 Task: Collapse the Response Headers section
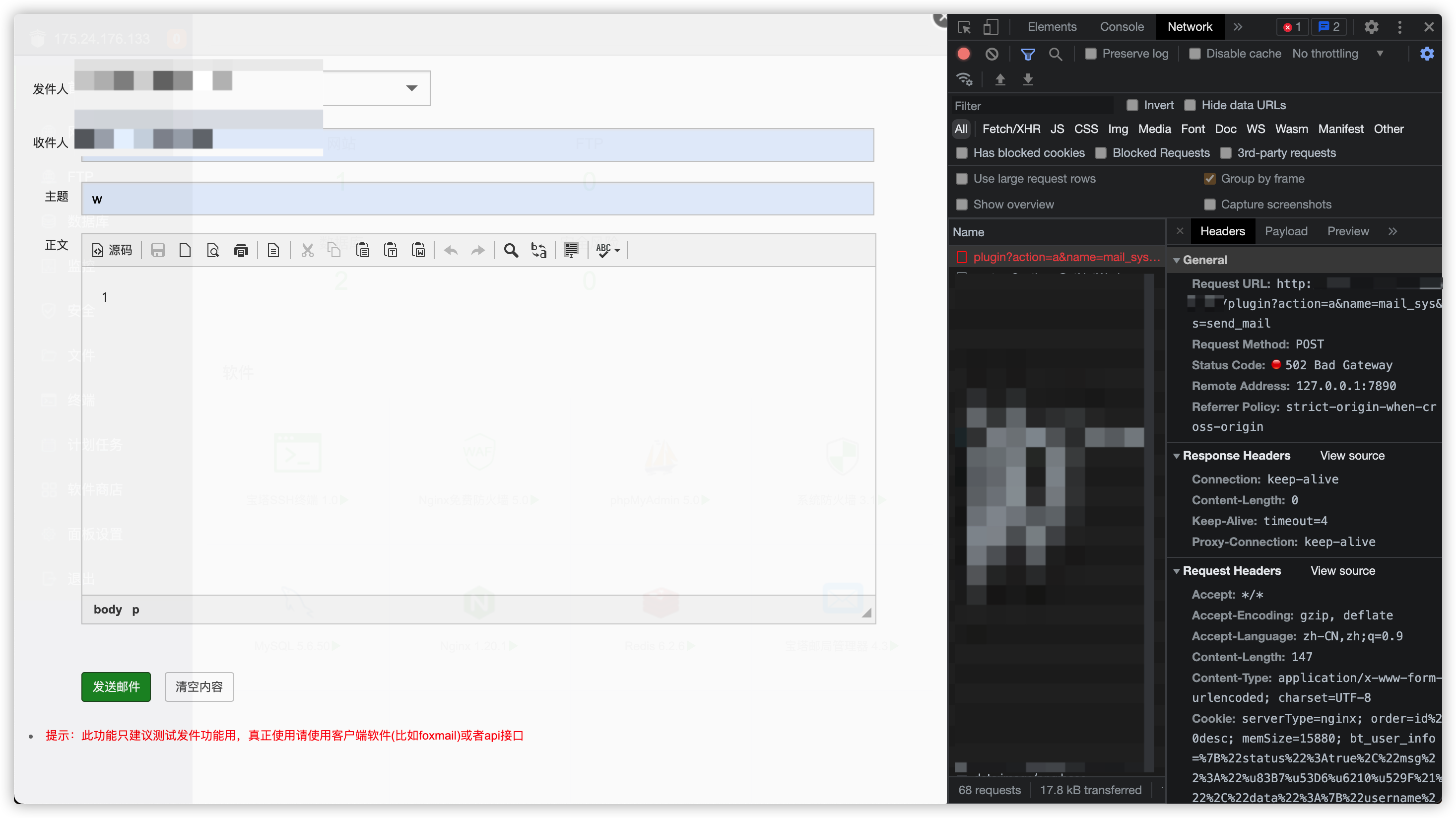coord(1176,456)
